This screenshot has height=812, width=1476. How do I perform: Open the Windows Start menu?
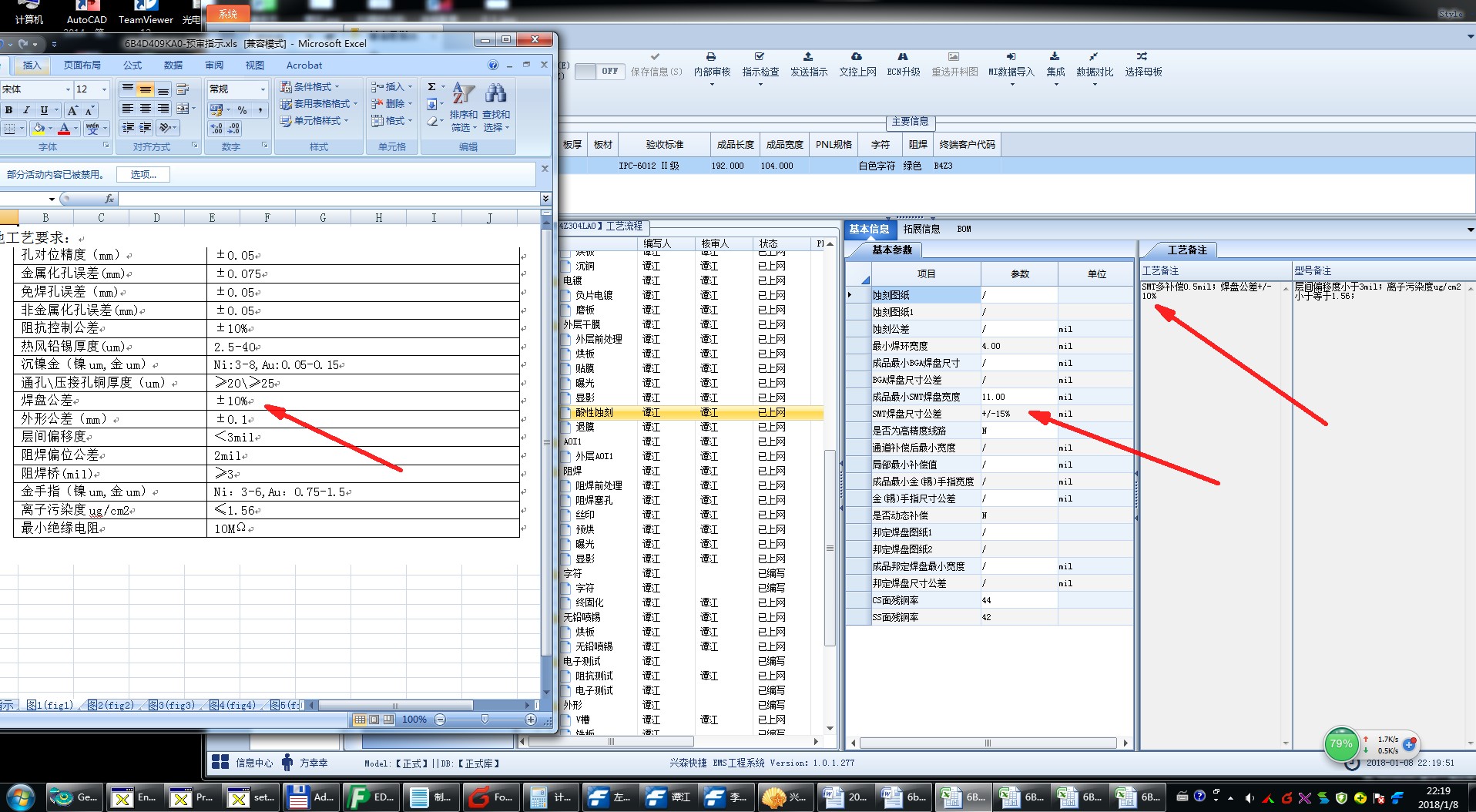click(21, 797)
